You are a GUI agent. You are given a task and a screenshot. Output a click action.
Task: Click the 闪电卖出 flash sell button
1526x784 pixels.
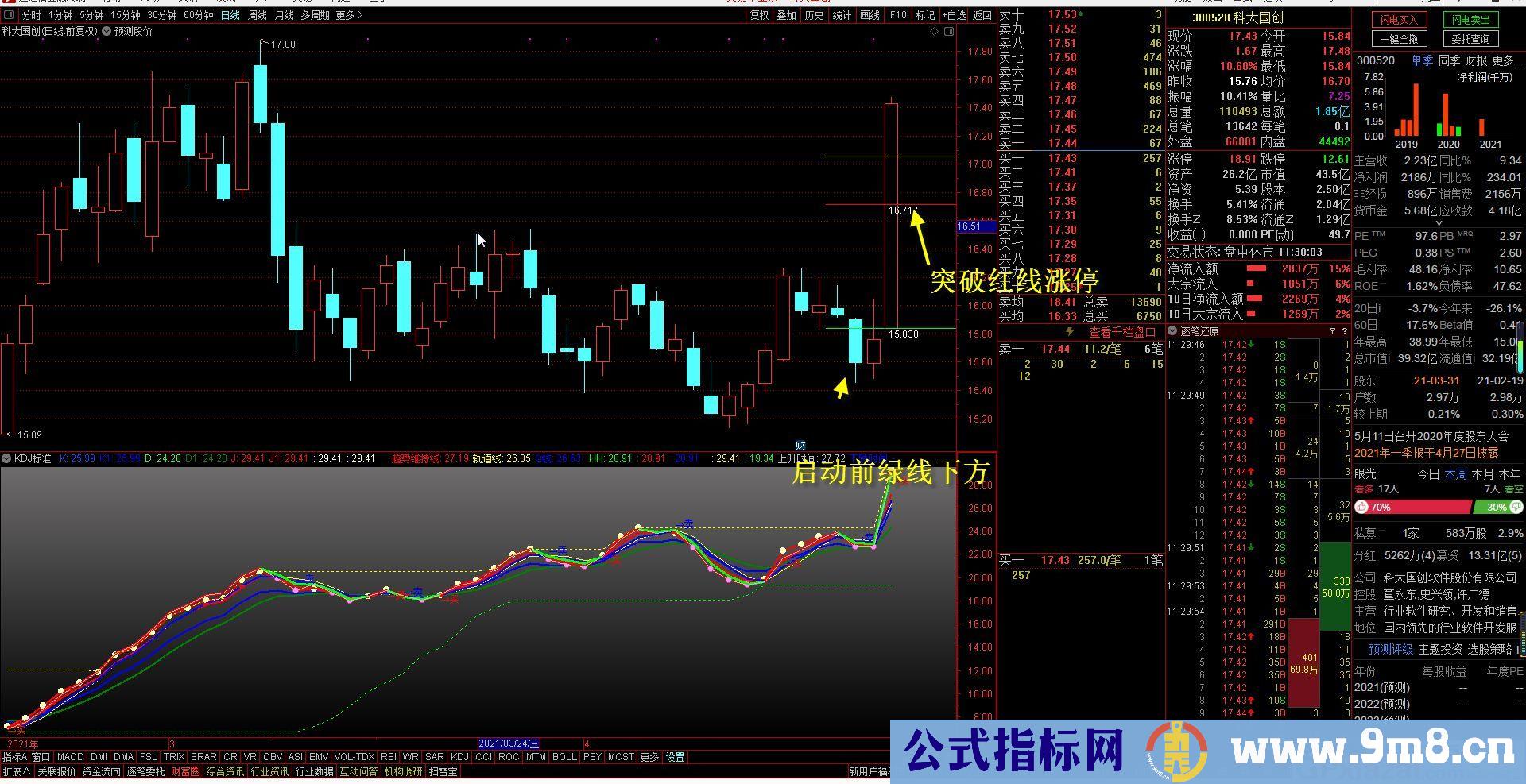tap(1470, 20)
